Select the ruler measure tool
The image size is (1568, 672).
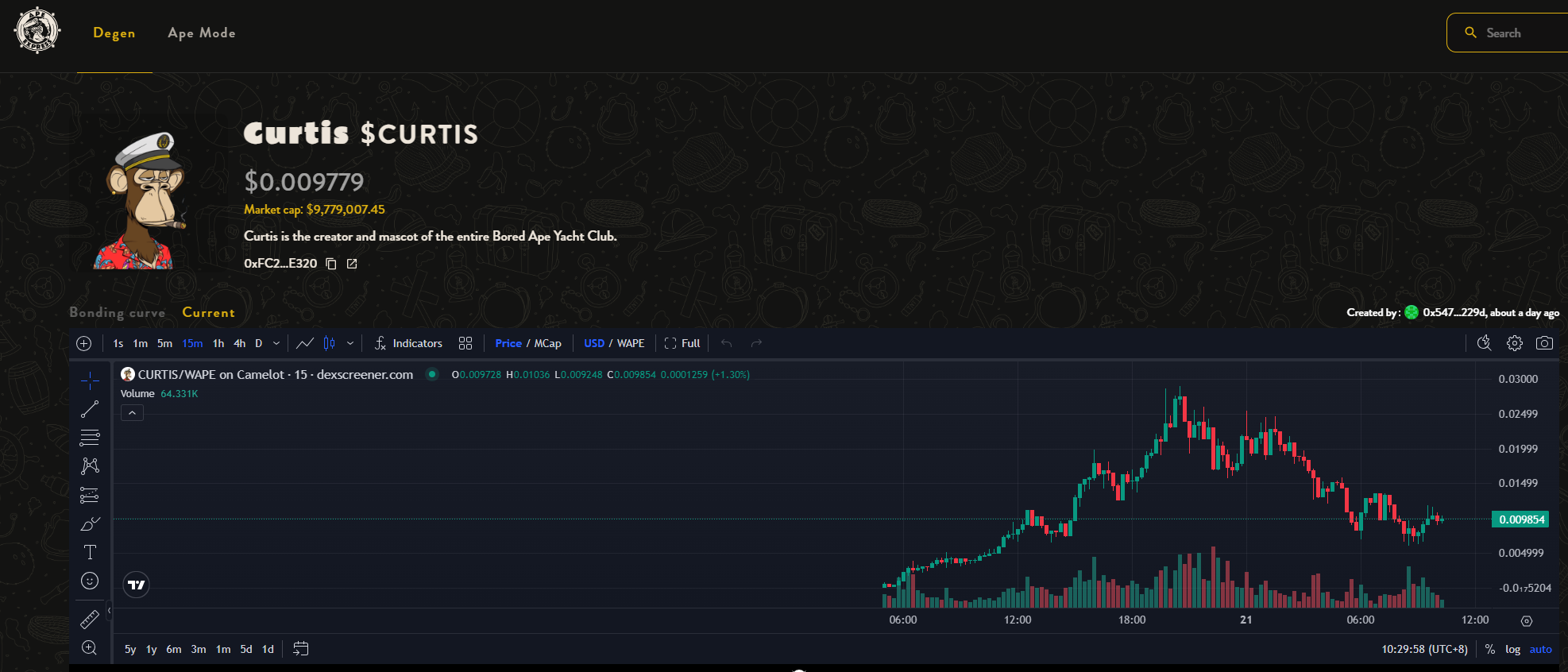pos(90,619)
